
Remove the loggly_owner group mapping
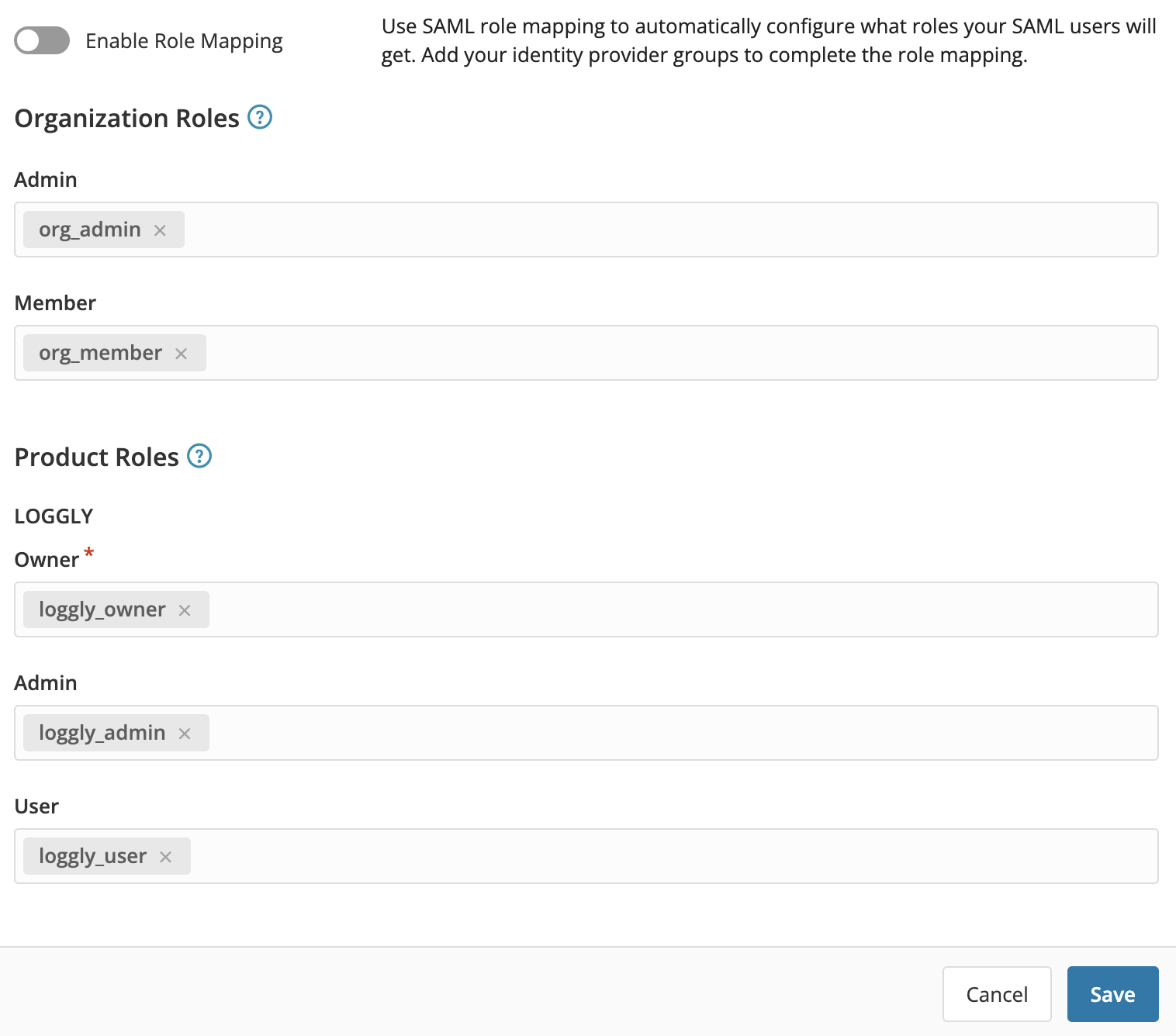pos(185,610)
